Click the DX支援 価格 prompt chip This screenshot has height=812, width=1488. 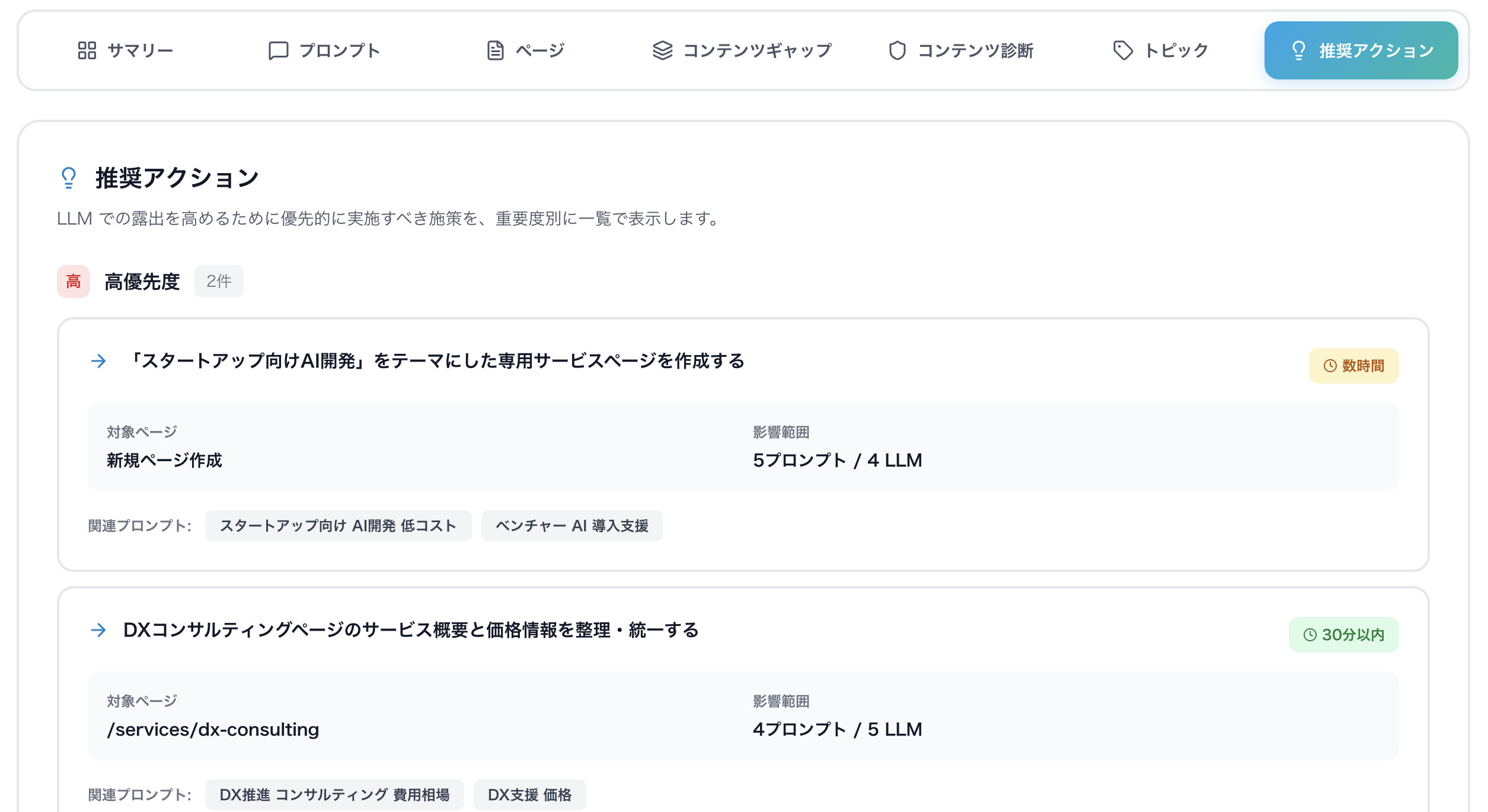point(529,795)
